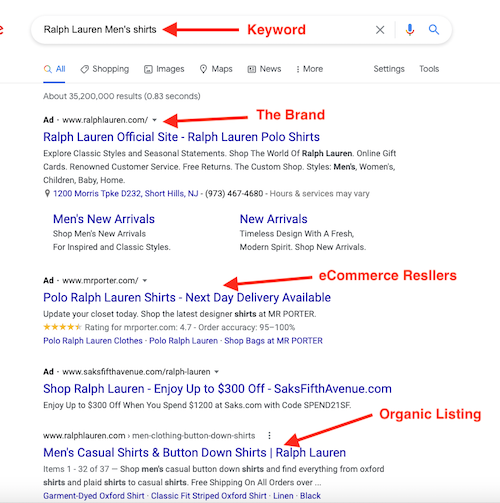Open the Images results tab
The image size is (500, 503).
coord(164,69)
